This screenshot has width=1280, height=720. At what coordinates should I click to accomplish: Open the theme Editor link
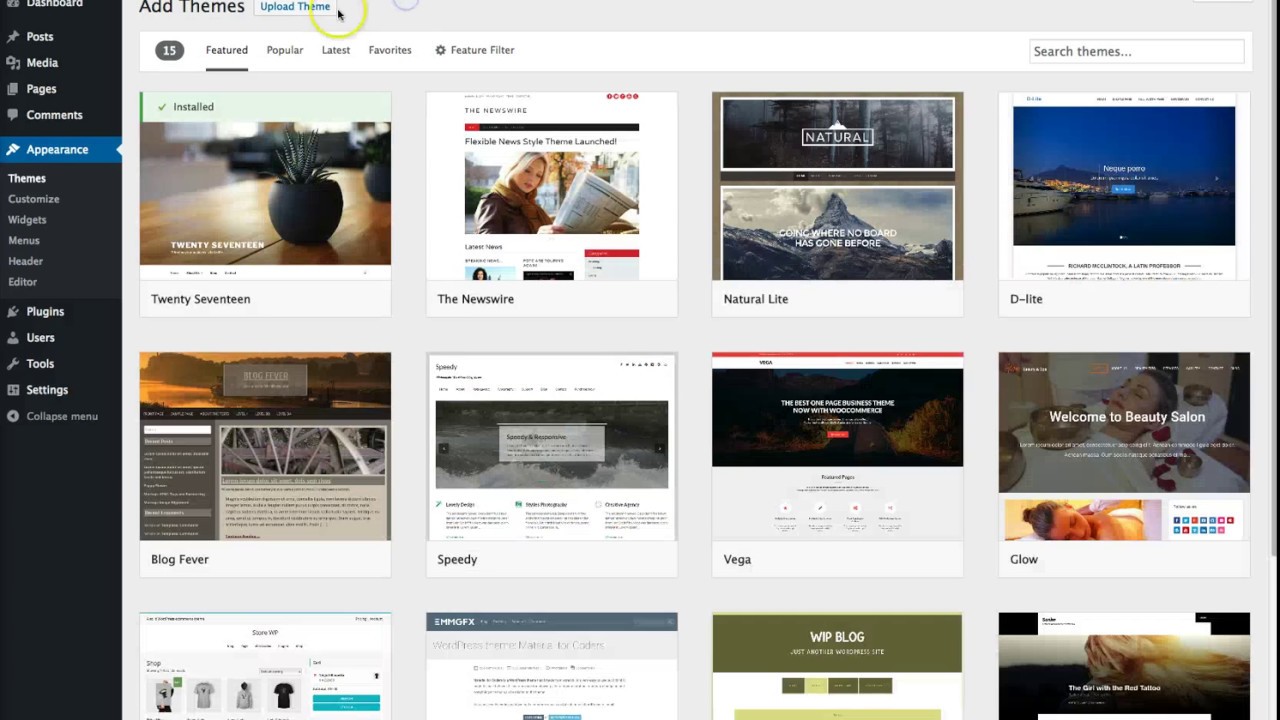23,282
